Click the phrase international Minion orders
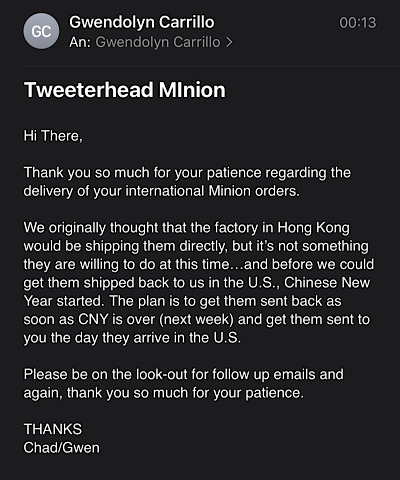Image resolution: width=400 pixels, height=480 pixels. tap(212, 191)
